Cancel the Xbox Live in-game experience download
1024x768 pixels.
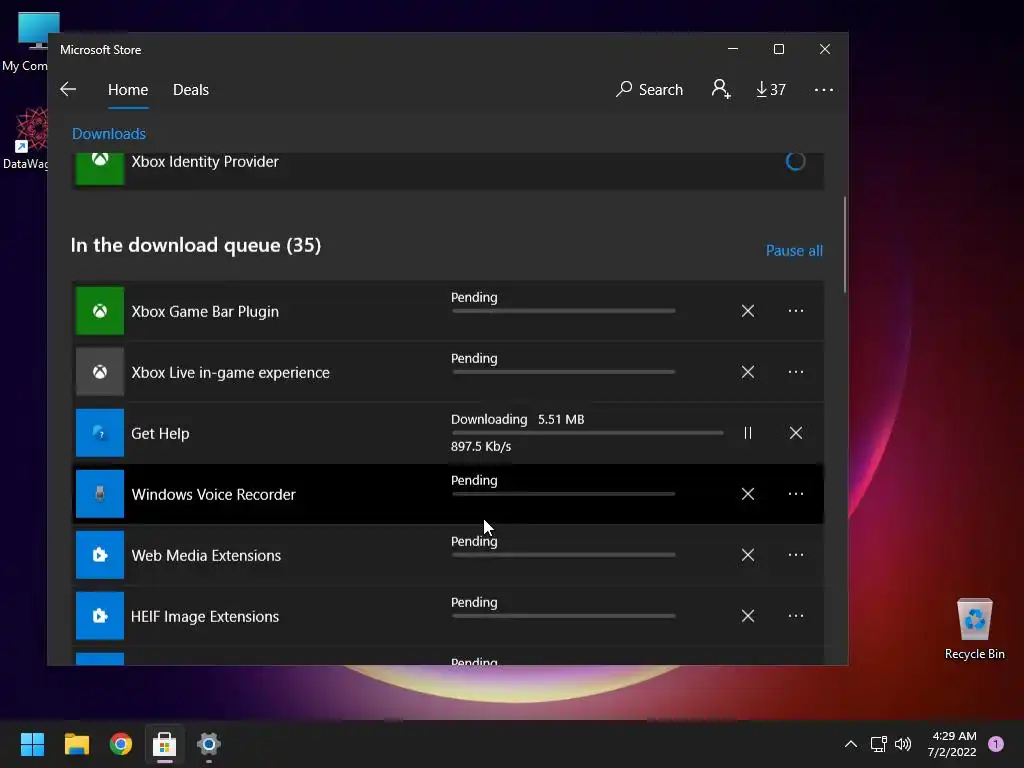click(x=748, y=372)
